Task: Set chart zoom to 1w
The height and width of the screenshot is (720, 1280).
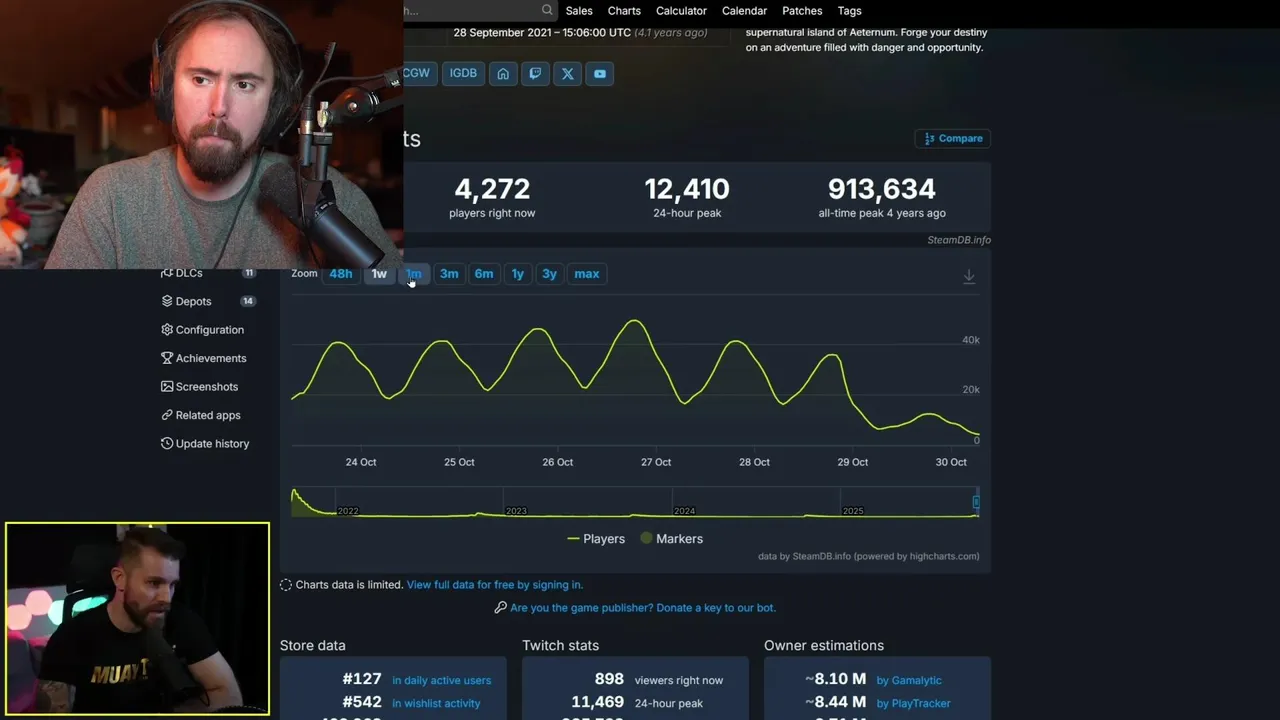Action: coord(379,274)
